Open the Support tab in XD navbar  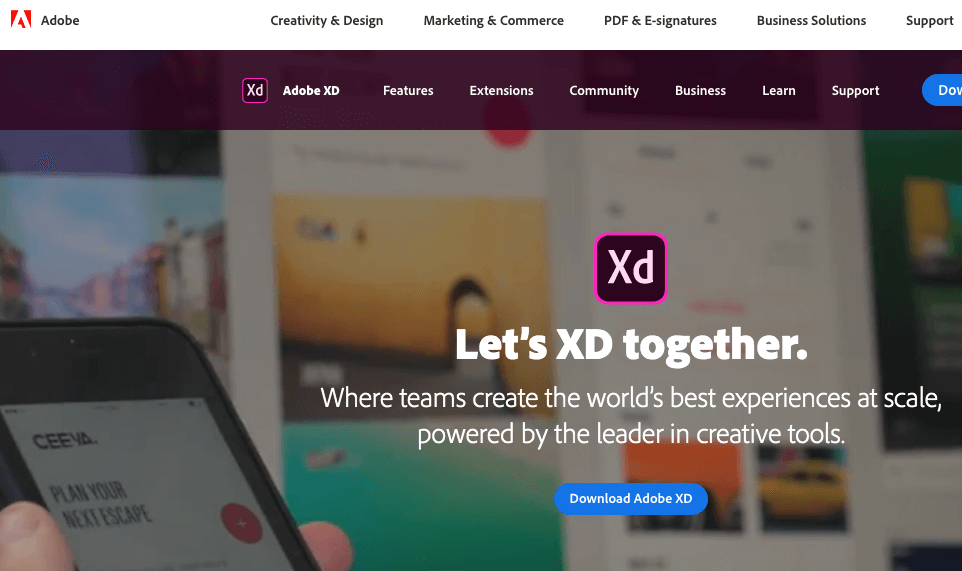855,90
